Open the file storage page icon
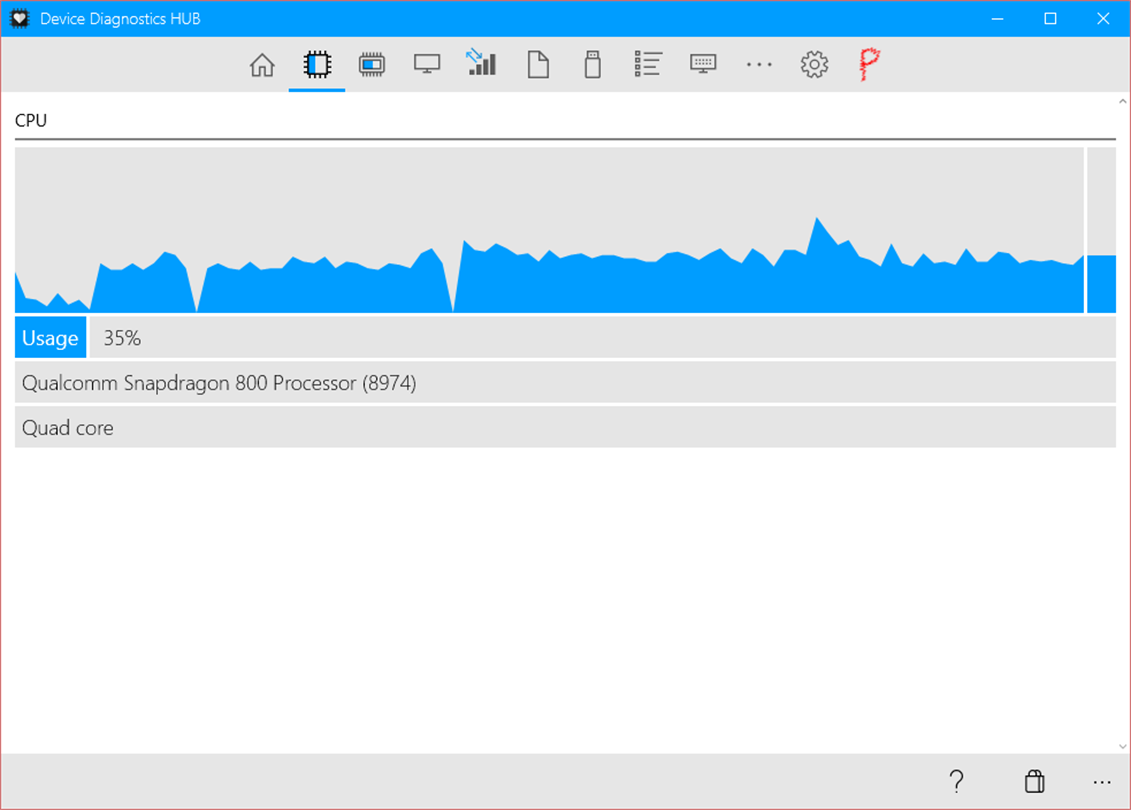This screenshot has width=1131, height=810. (538, 65)
